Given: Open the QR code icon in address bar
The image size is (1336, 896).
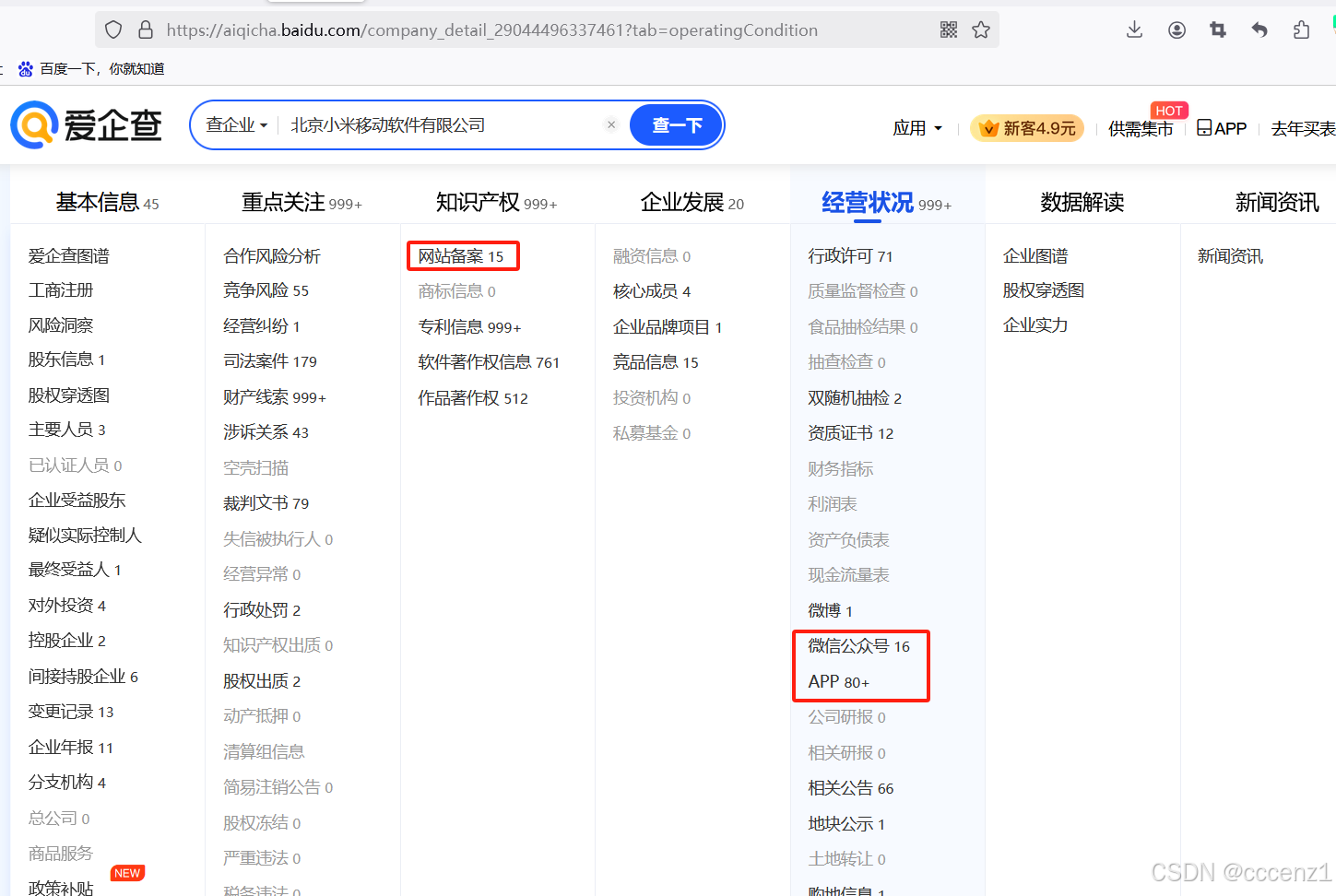Looking at the screenshot, I should point(949,30).
